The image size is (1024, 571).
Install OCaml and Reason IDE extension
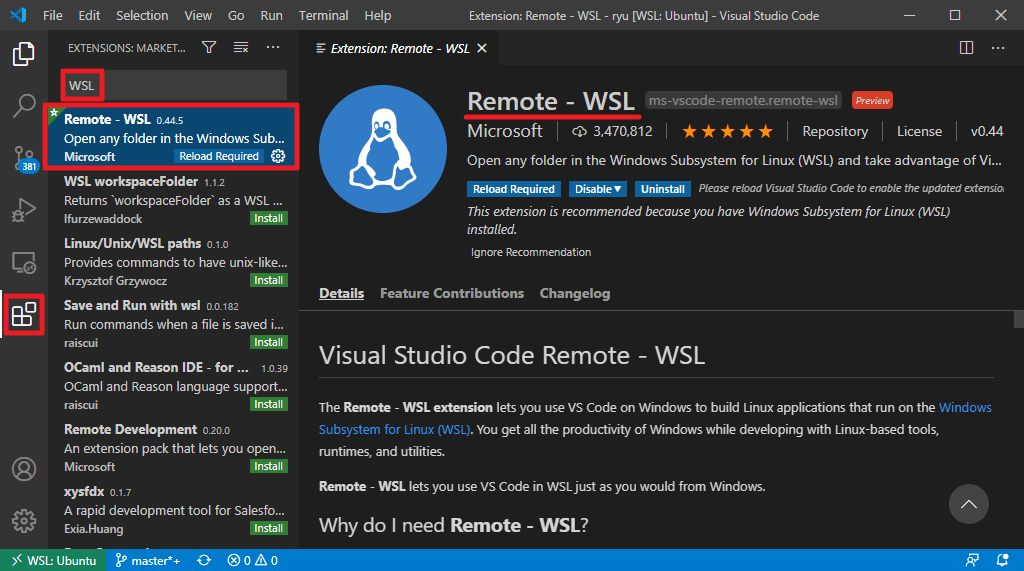click(268, 404)
